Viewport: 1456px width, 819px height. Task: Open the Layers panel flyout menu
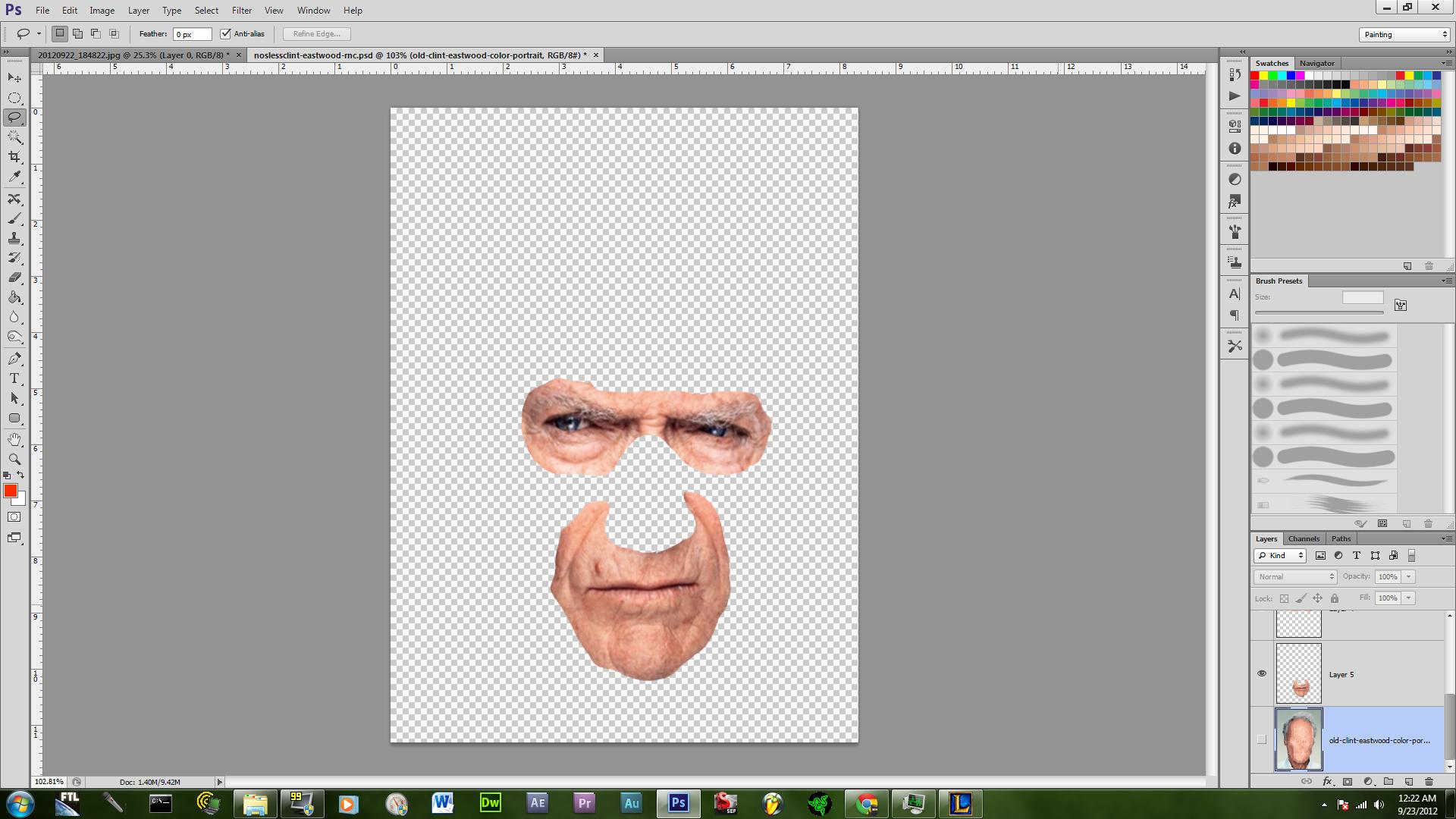pos(1445,538)
